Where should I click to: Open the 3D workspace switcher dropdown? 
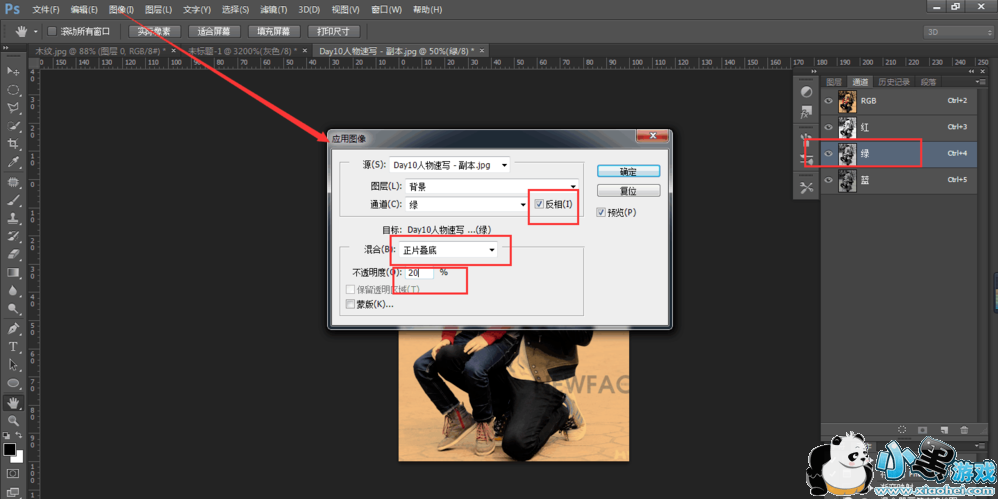(x=961, y=32)
